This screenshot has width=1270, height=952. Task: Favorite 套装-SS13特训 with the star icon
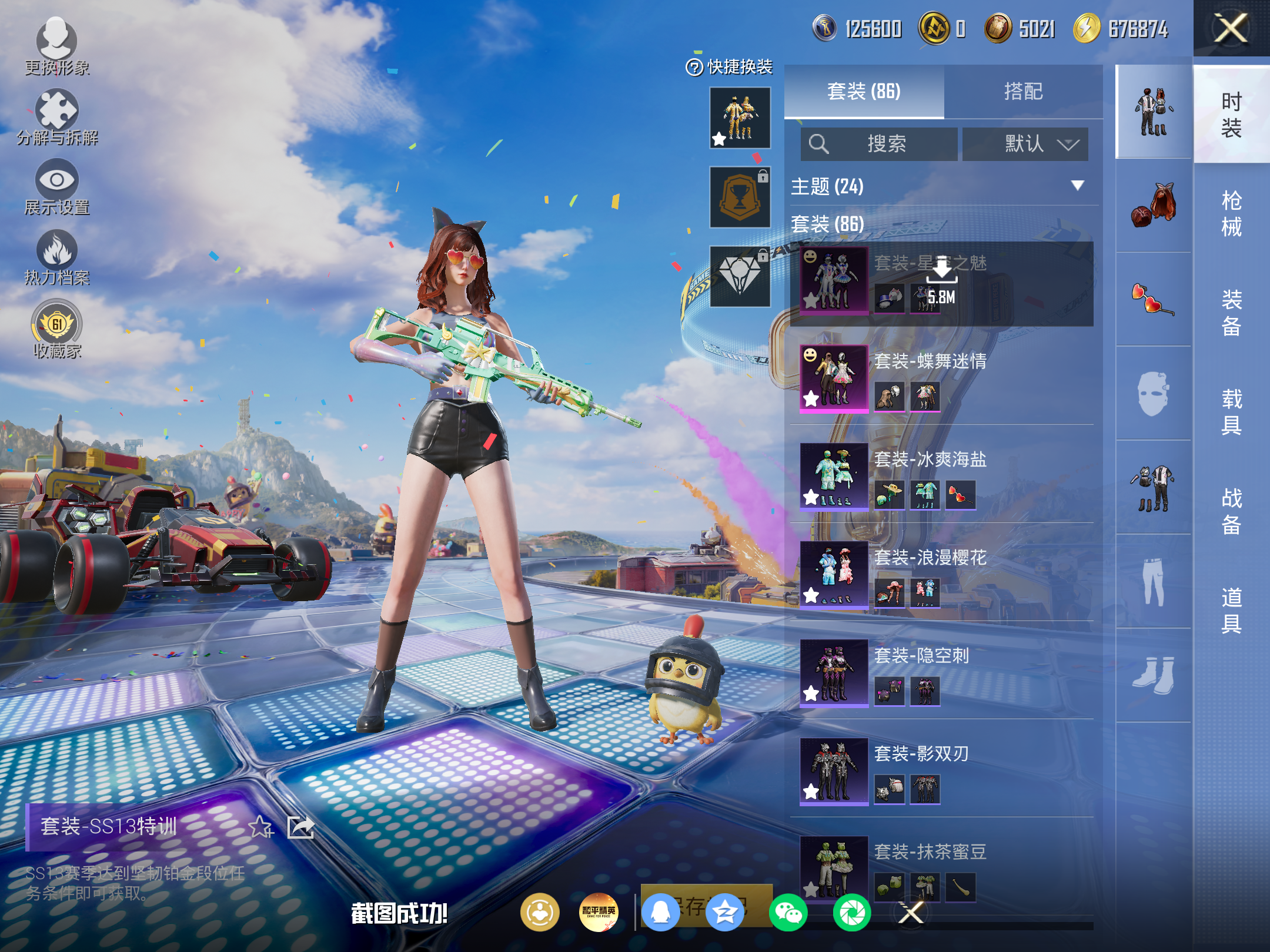pos(260,827)
